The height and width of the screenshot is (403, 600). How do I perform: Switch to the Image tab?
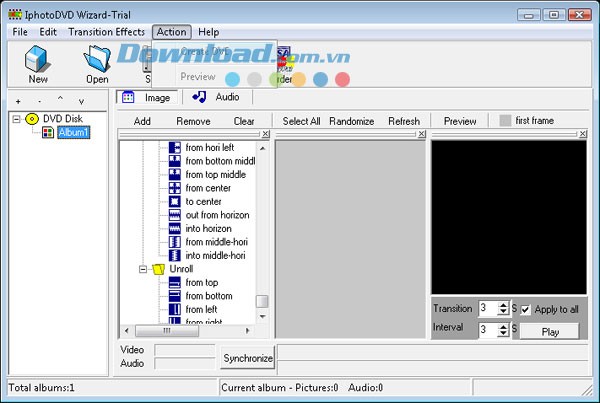[147, 98]
